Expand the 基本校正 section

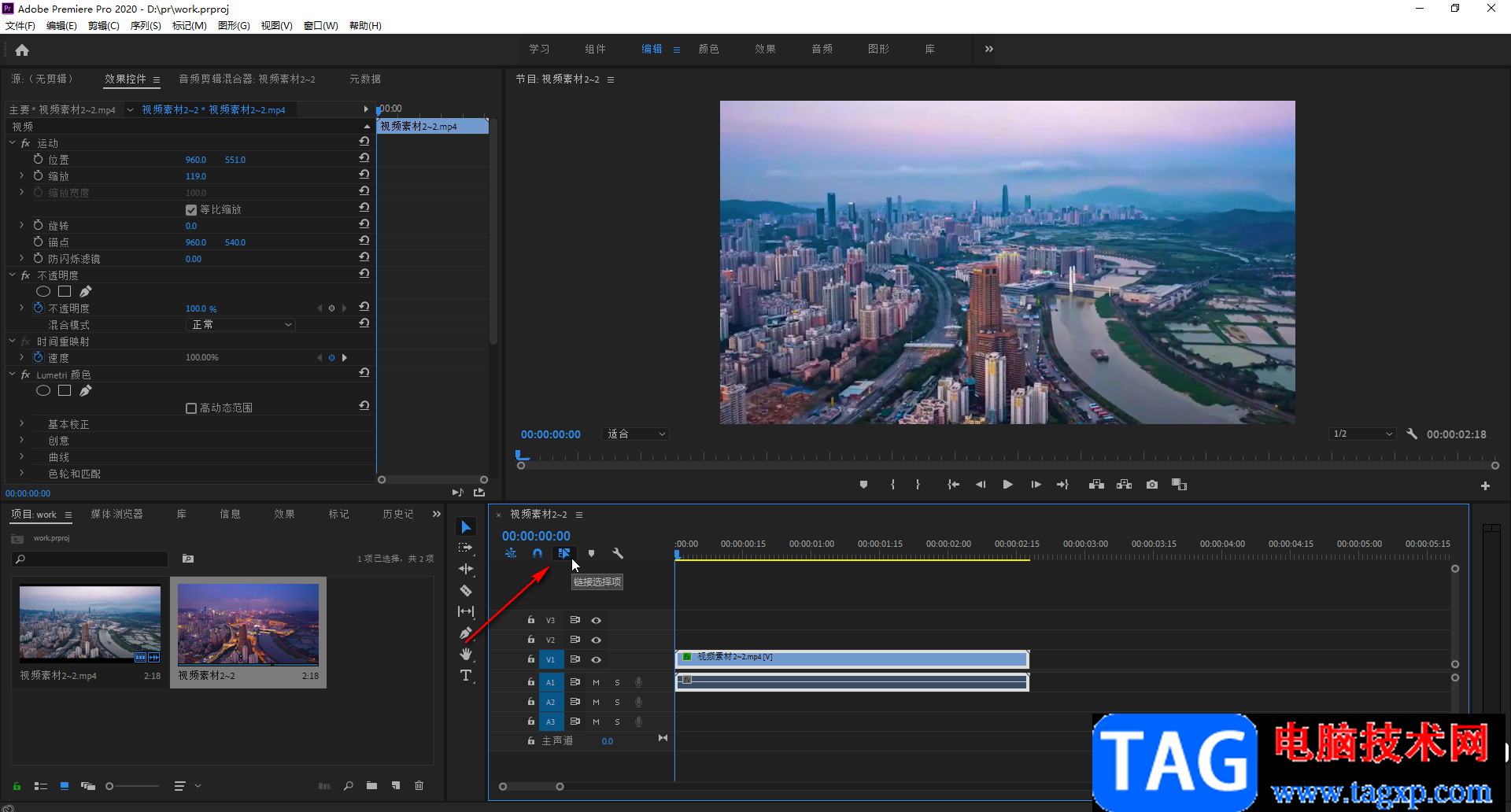[21, 424]
